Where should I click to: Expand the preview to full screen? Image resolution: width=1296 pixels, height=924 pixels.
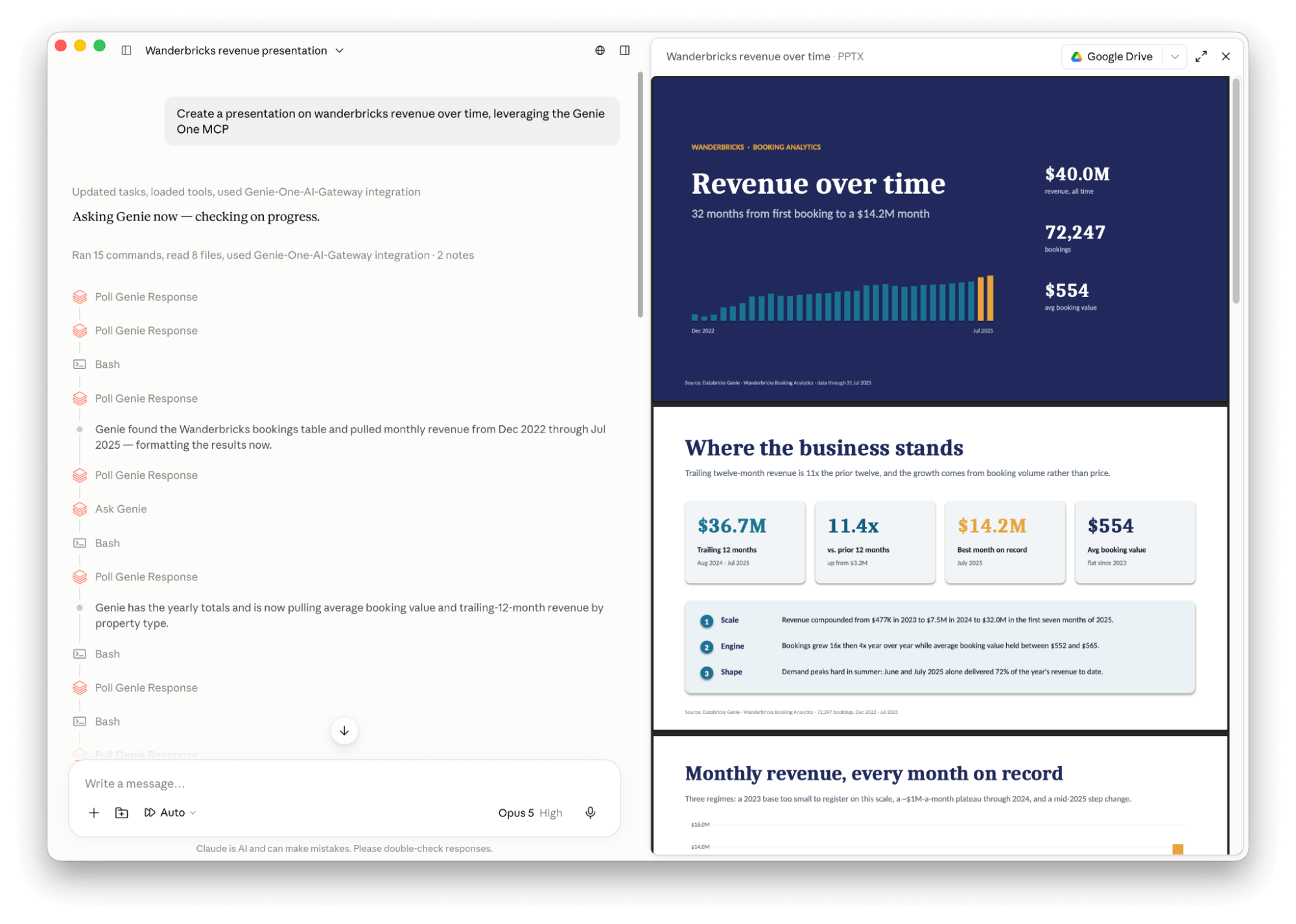(1201, 56)
